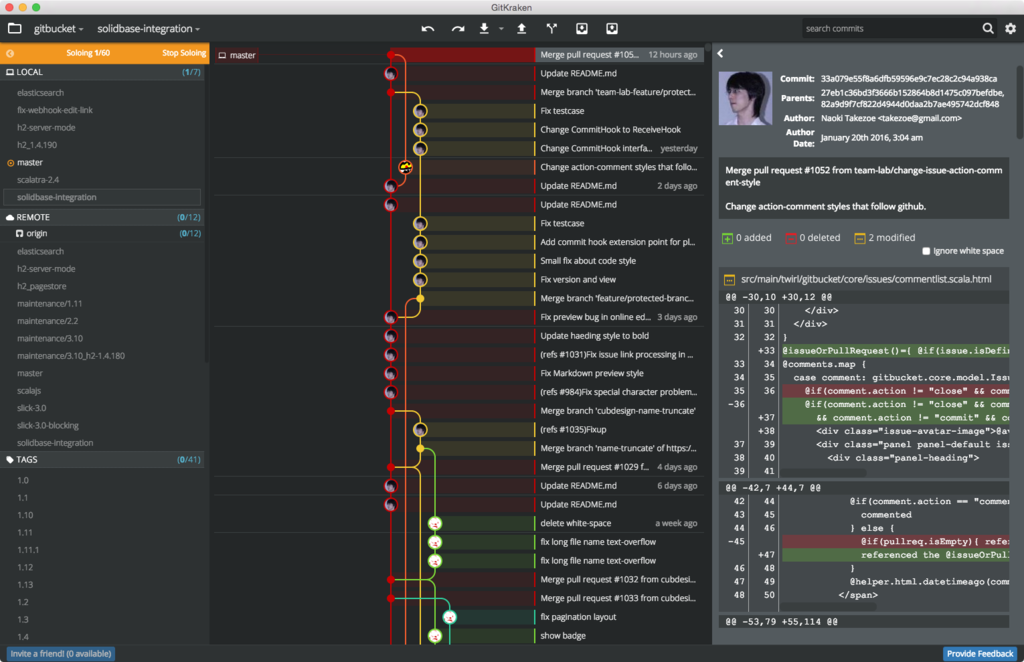The image size is (1024, 662).
Task: Select remote branch maintenance/1.11
Action: coord(49,304)
